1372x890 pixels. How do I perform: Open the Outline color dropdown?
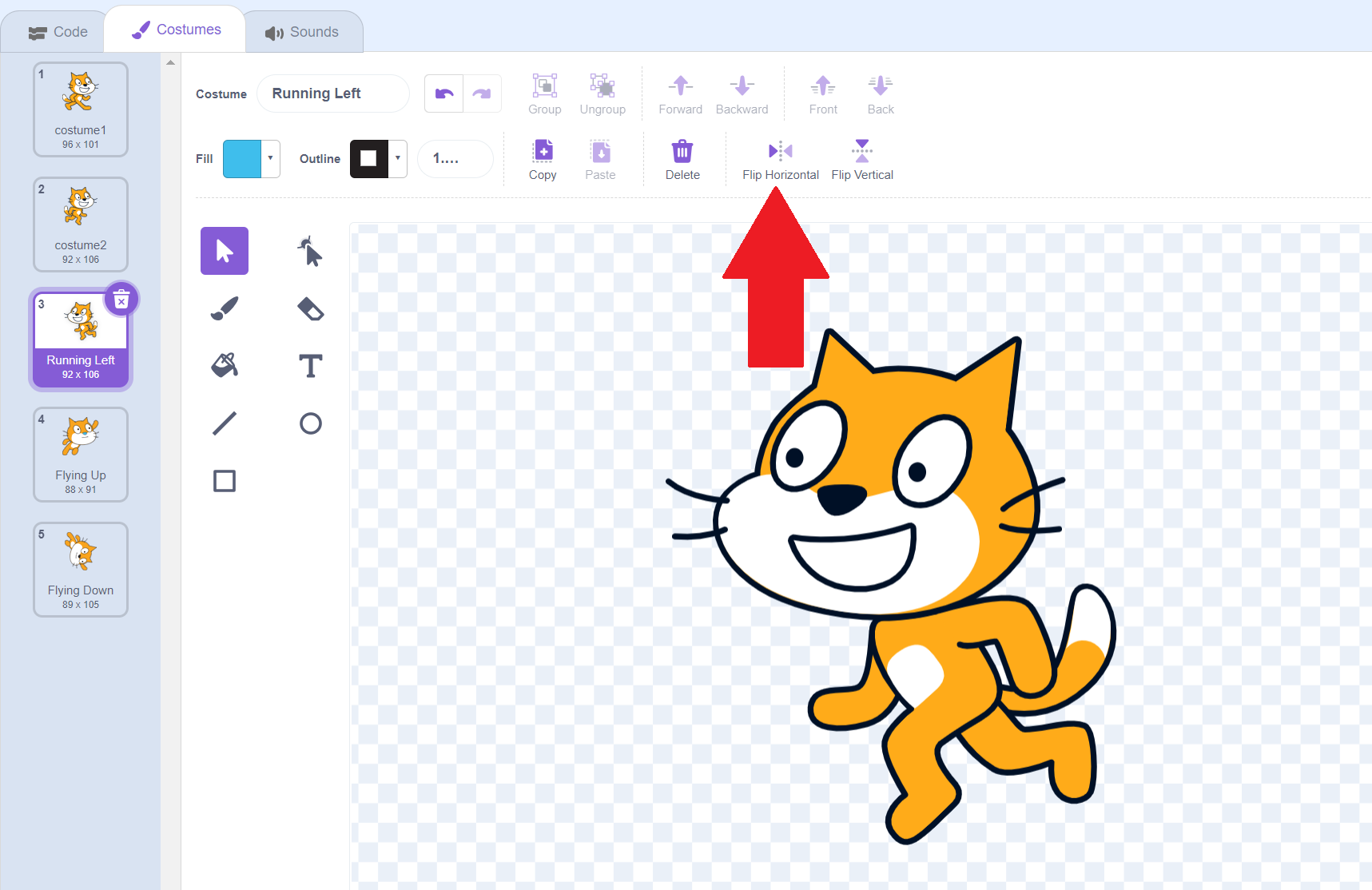(x=398, y=158)
